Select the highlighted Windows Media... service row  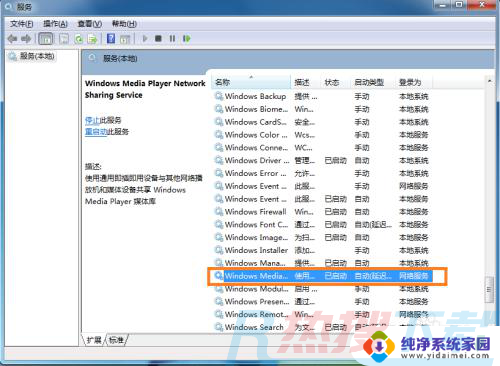(x=323, y=276)
